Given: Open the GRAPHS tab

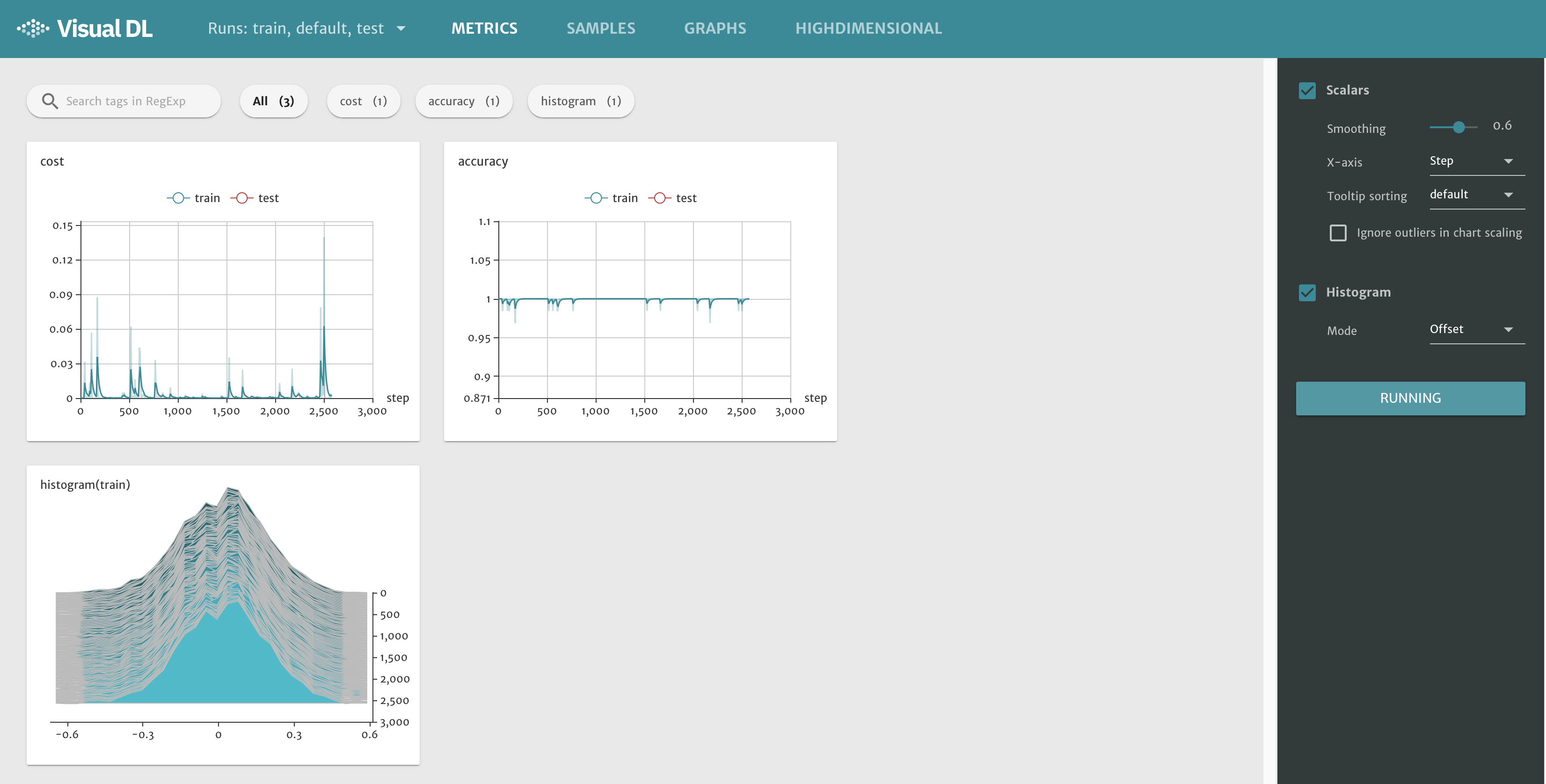Looking at the screenshot, I should (x=715, y=28).
